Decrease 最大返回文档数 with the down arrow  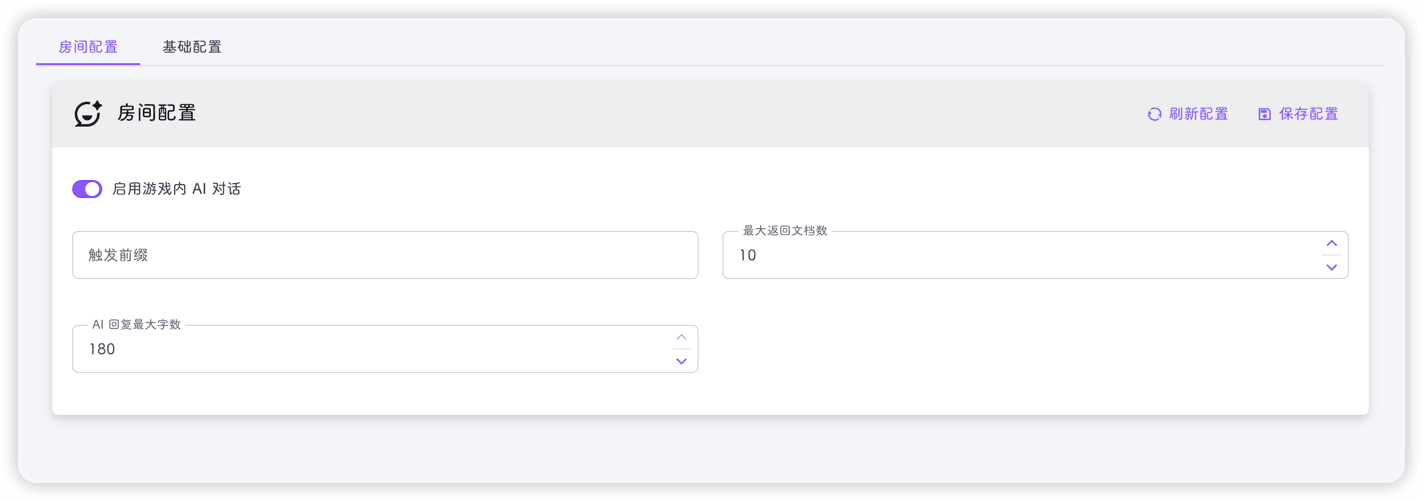(x=1331, y=267)
